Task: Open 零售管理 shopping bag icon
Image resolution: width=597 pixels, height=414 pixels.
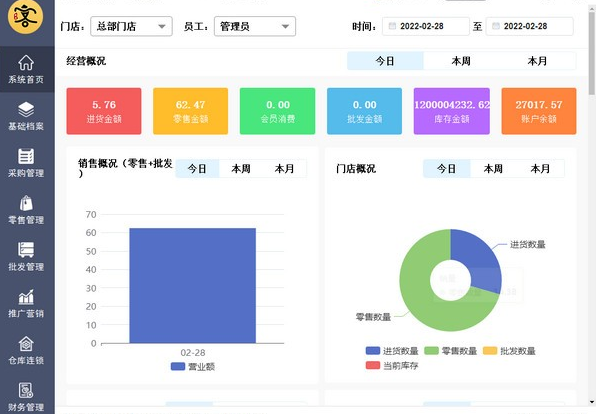Action: pos(26,203)
